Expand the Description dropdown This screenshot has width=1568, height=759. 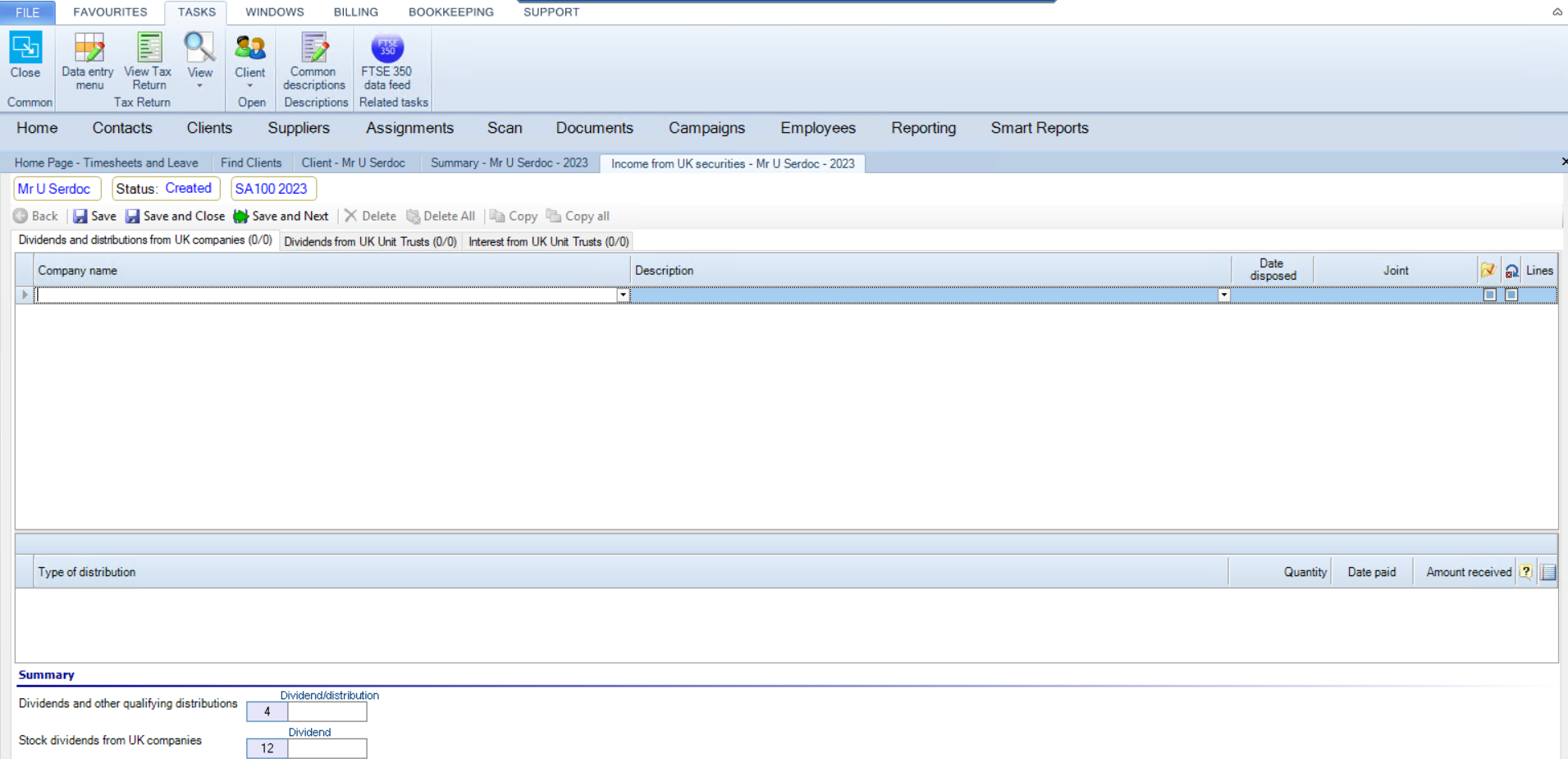click(x=1223, y=295)
